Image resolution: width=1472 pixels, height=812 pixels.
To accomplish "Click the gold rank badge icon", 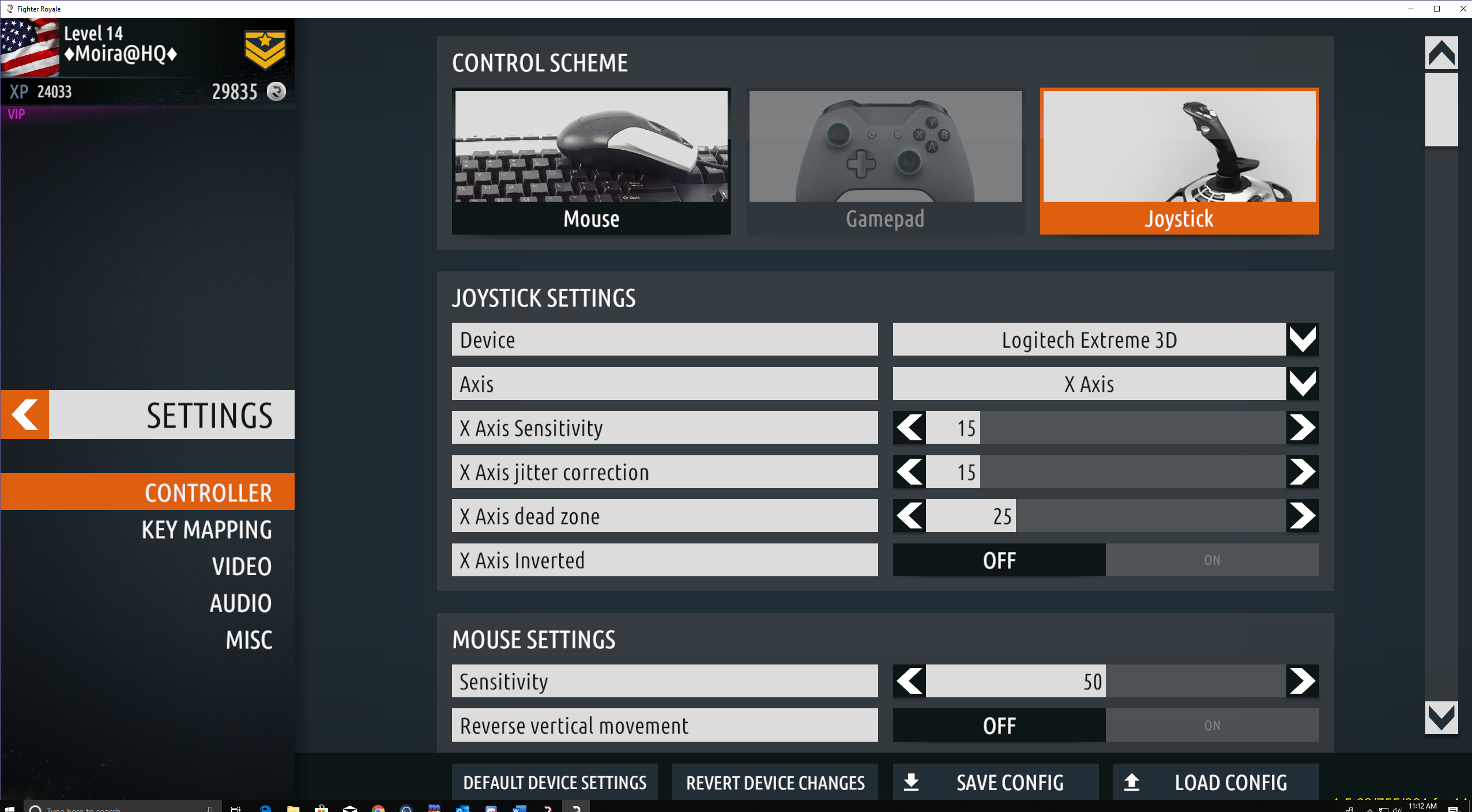I will tap(265, 50).
